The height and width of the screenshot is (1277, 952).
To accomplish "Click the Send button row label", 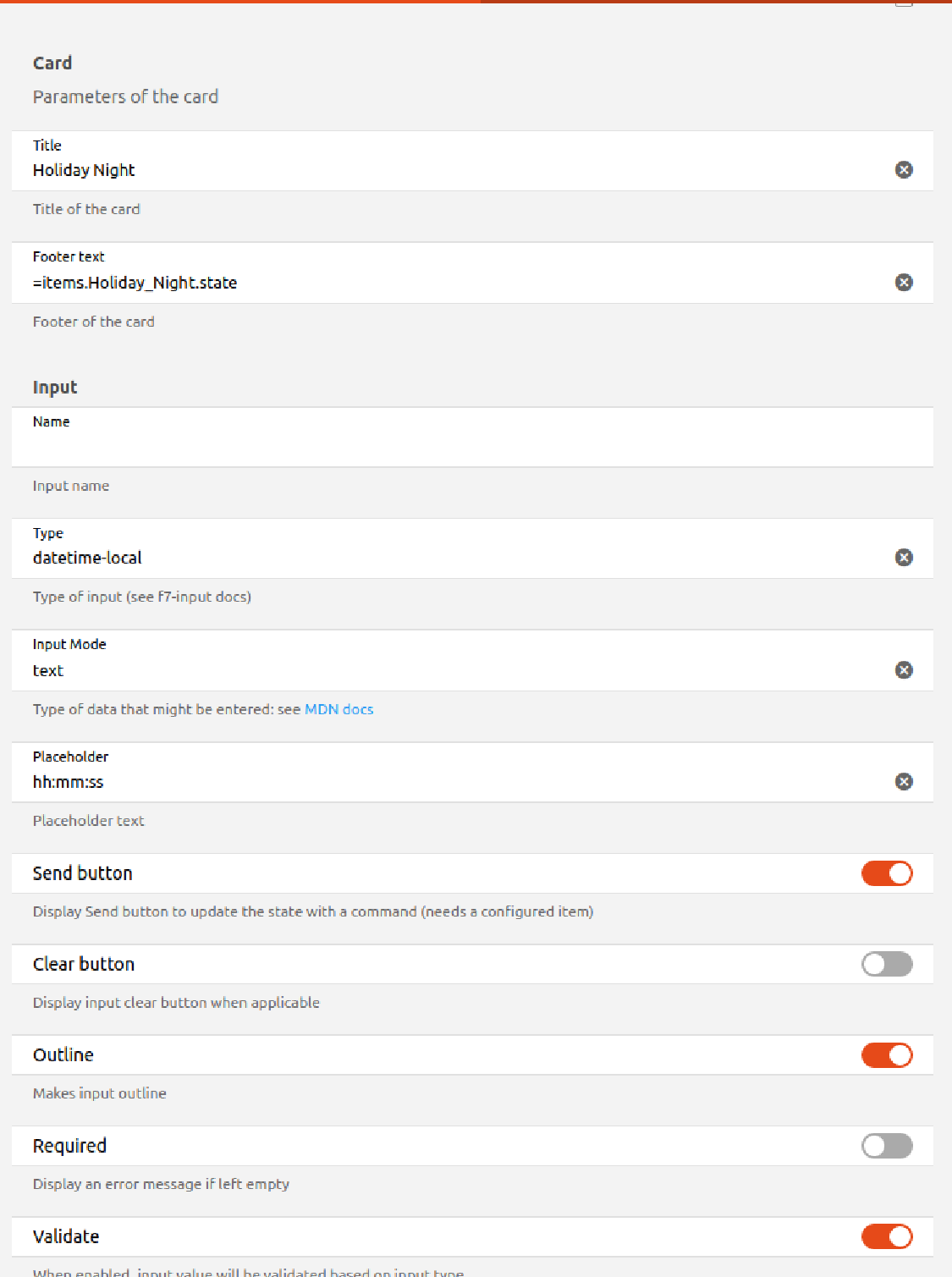I will [83, 873].
